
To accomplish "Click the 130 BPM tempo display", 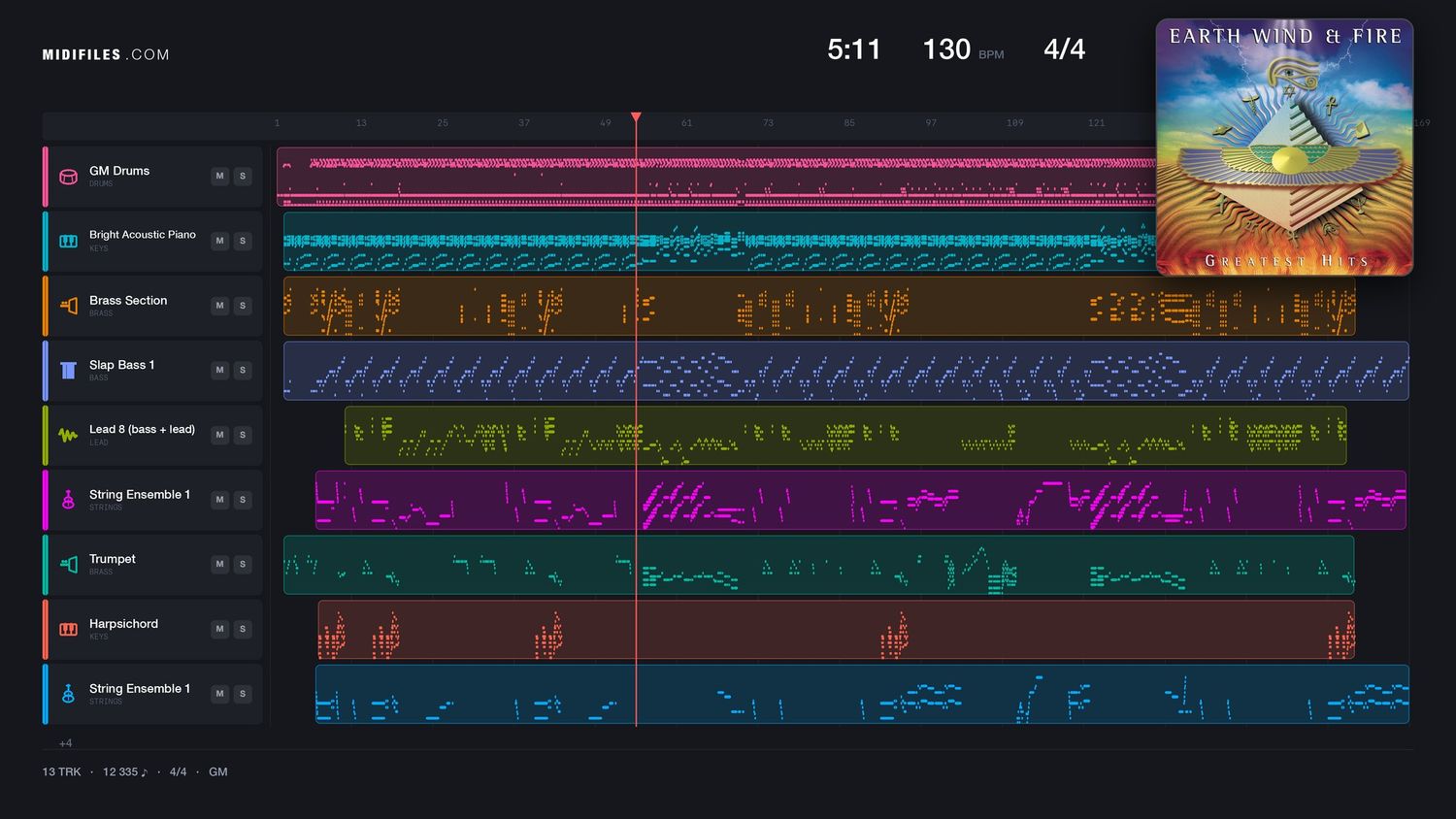I will point(963,49).
